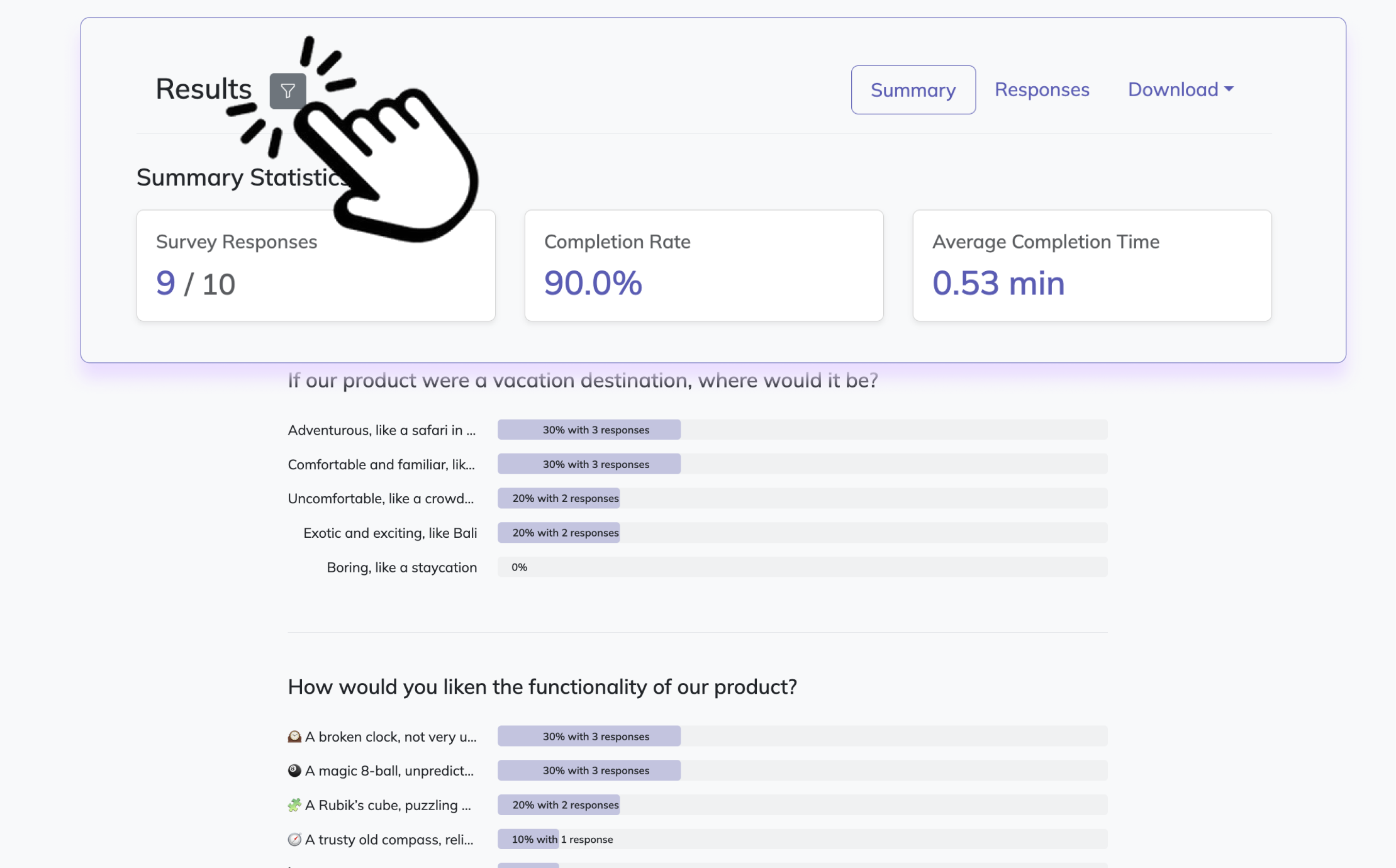Switch to the Summary tab
The width and height of the screenshot is (1396, 868).
[x=913, y=90]
